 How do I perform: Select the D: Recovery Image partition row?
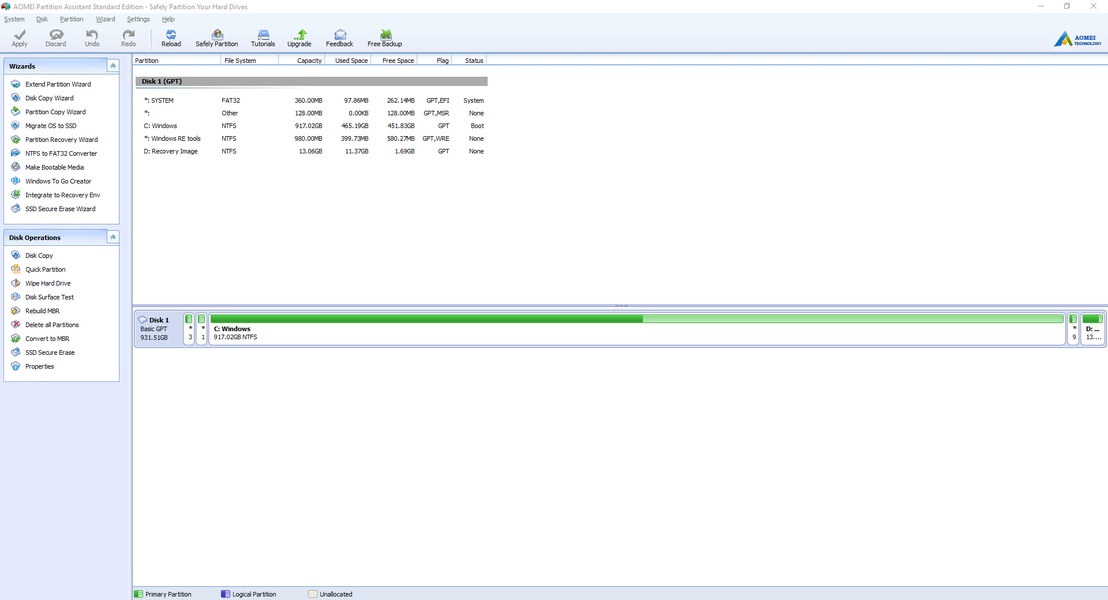pyautogui.click(x=312, y=151)
